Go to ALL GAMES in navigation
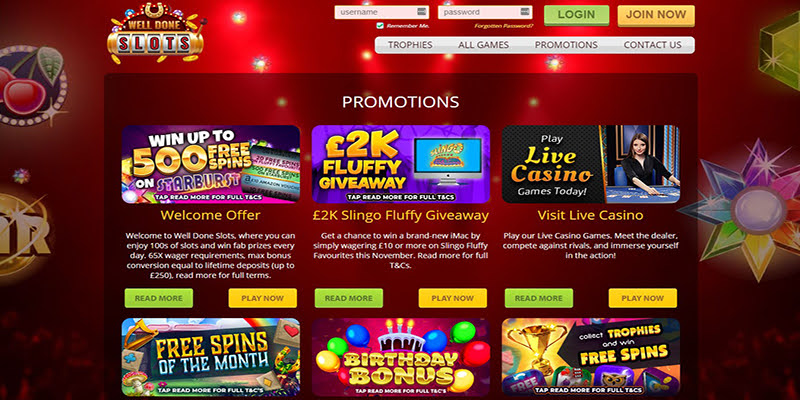 (483, 45)
